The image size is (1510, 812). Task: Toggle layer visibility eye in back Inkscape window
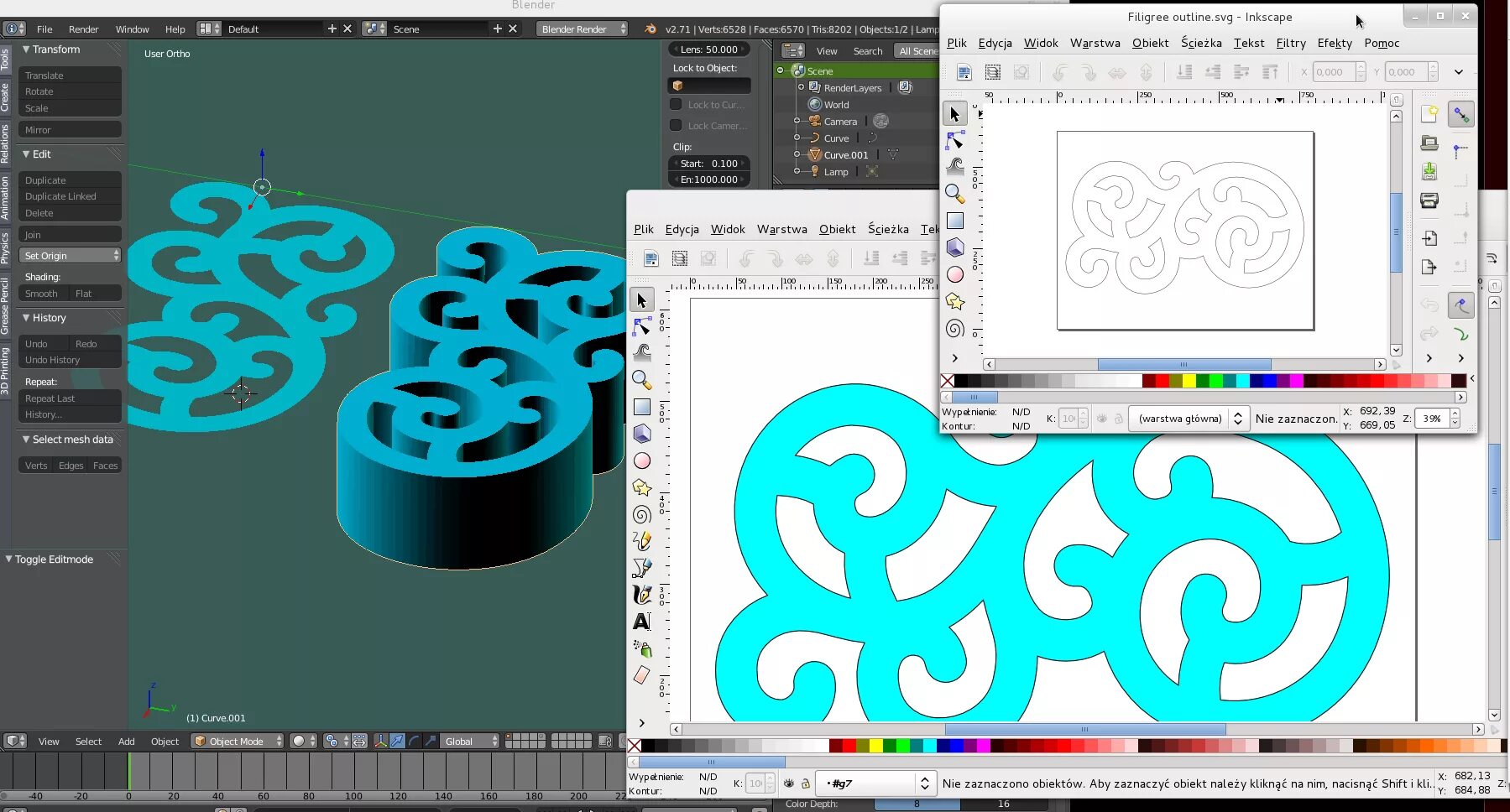pos(789,783)
